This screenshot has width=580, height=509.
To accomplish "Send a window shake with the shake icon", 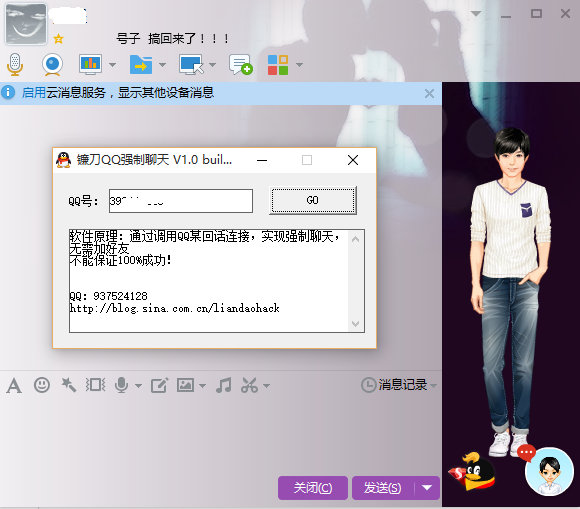I will [x=96, y=385].
